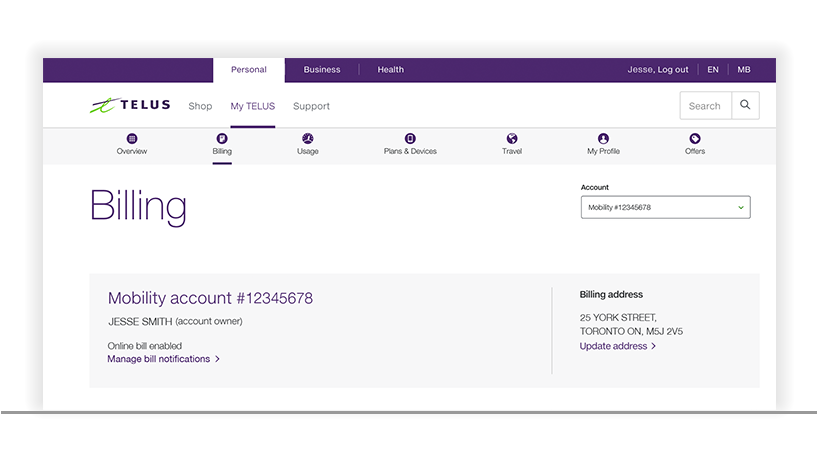The image size is (817, 464).
Task: Click the JESSE SMITH account owner text
Action: (x=175, y=321)
